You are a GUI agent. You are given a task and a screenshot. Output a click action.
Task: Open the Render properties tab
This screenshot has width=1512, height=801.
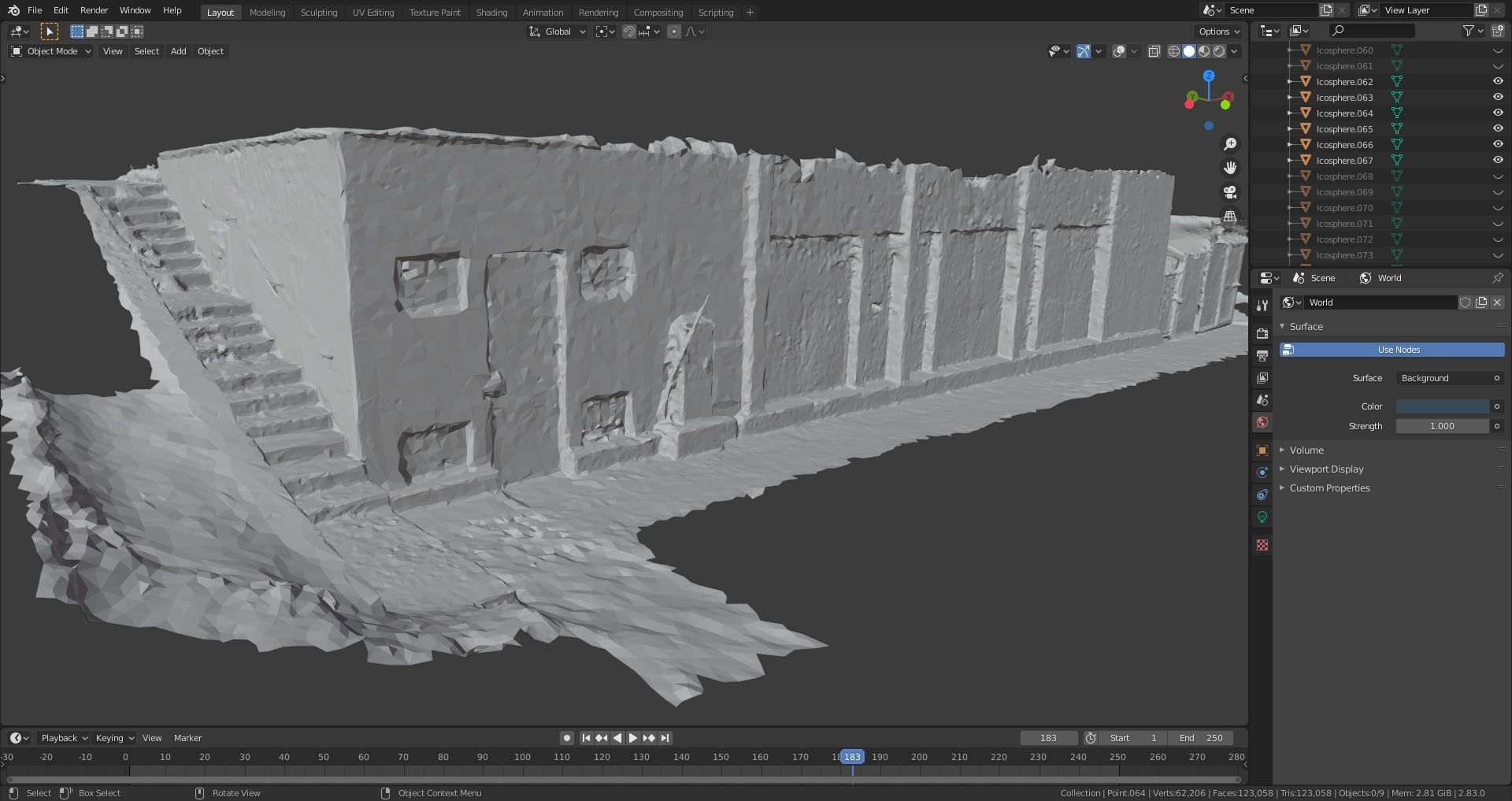pos(1262,334)
